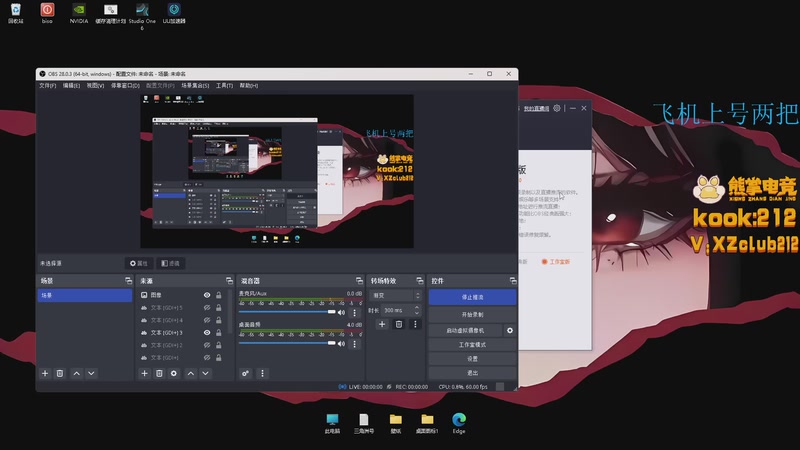Pop out the 转场特效 dock panel
This screenshot has width=800, height=450.
[x=419, y=281]
